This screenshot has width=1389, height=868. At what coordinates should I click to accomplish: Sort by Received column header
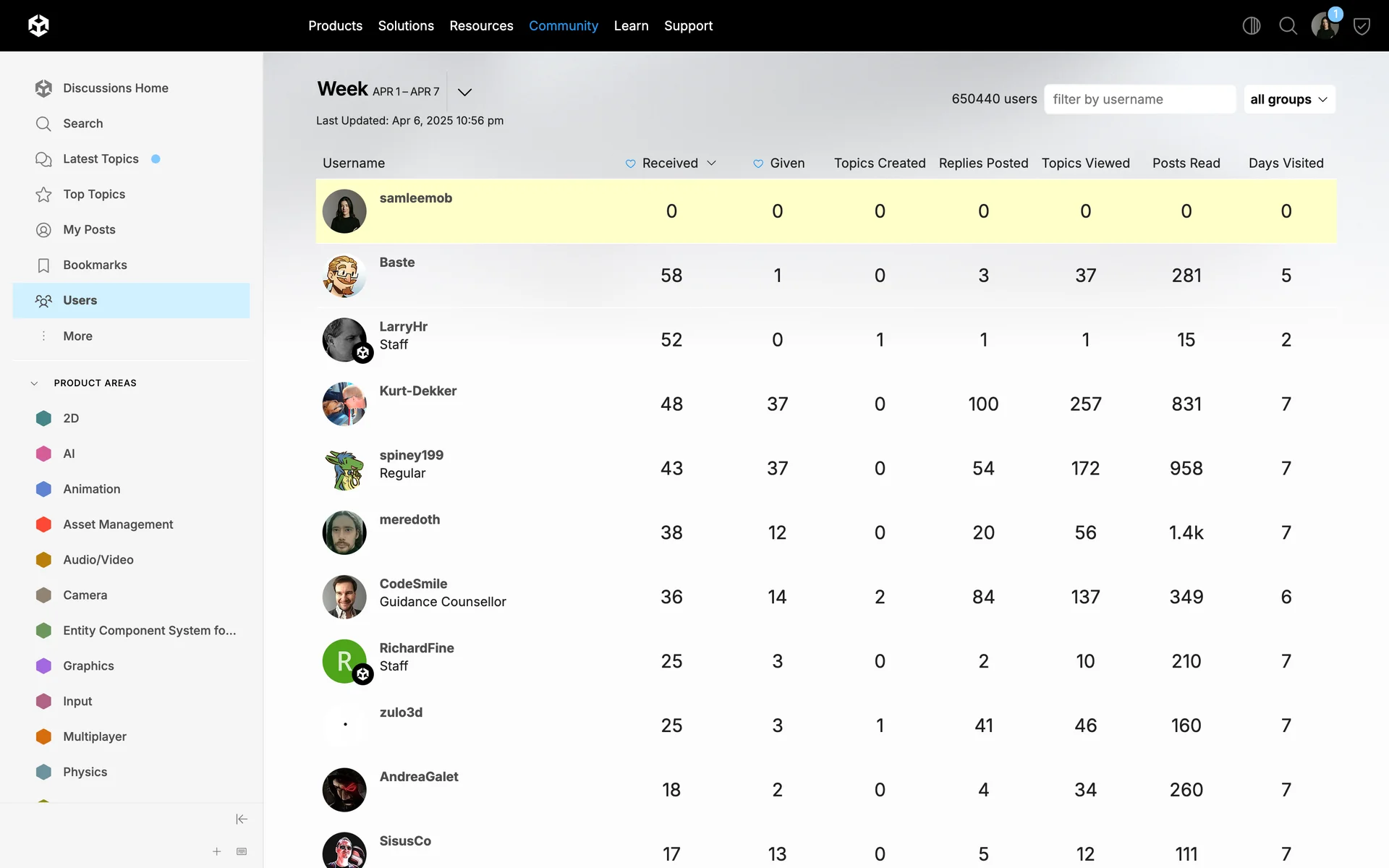click(x=670, y=163)
